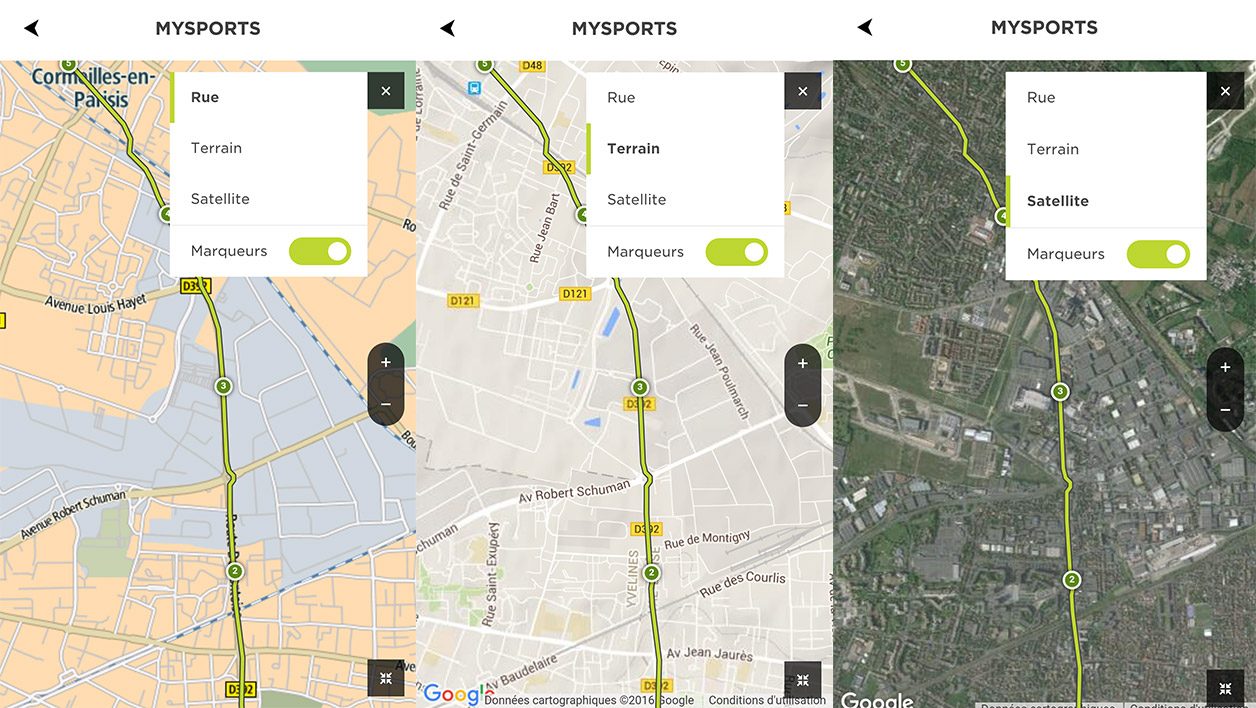The image size is (1256, 708).
Task: Exit fullscreen on the terrain map
Action: point(802,680)
